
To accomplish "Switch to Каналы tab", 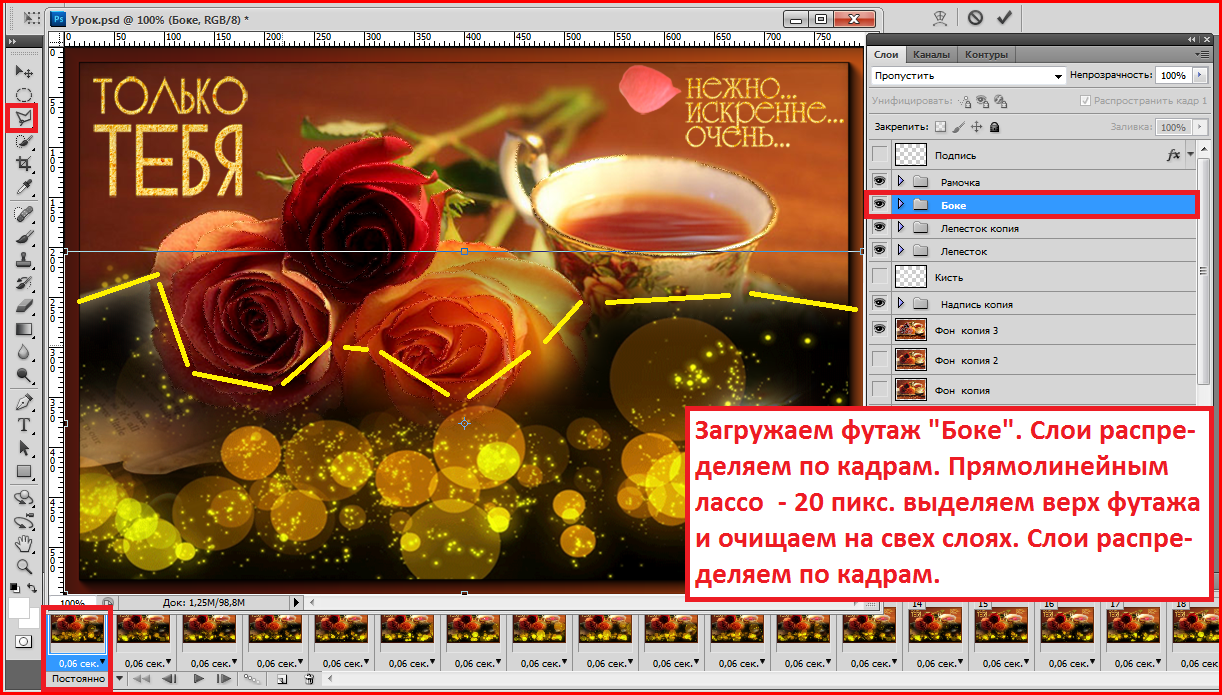I will click(931, 54).
